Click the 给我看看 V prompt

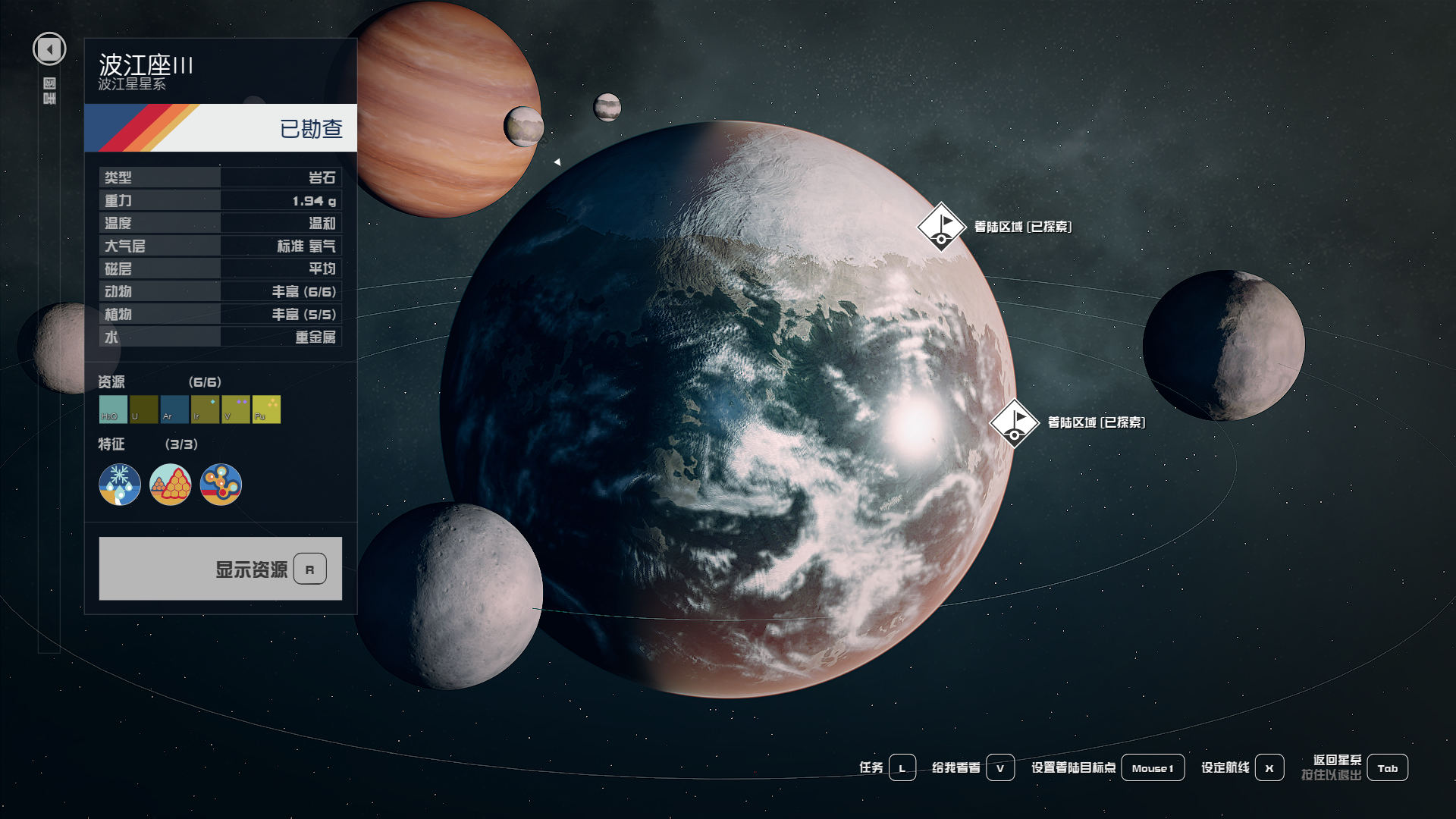[x=973, y=767]
